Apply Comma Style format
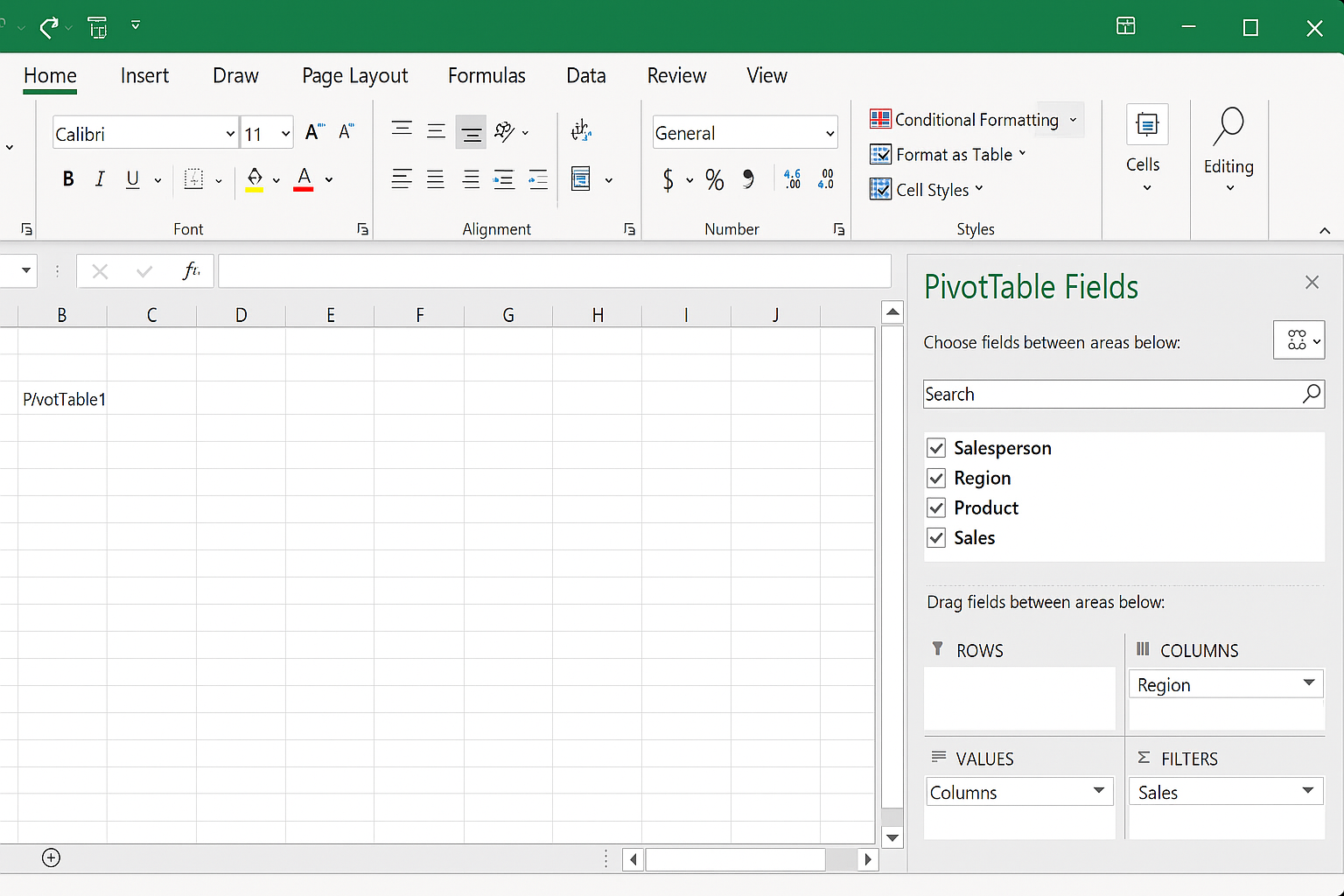This screenshot has height=896, width=1344. tap(748, 179)
